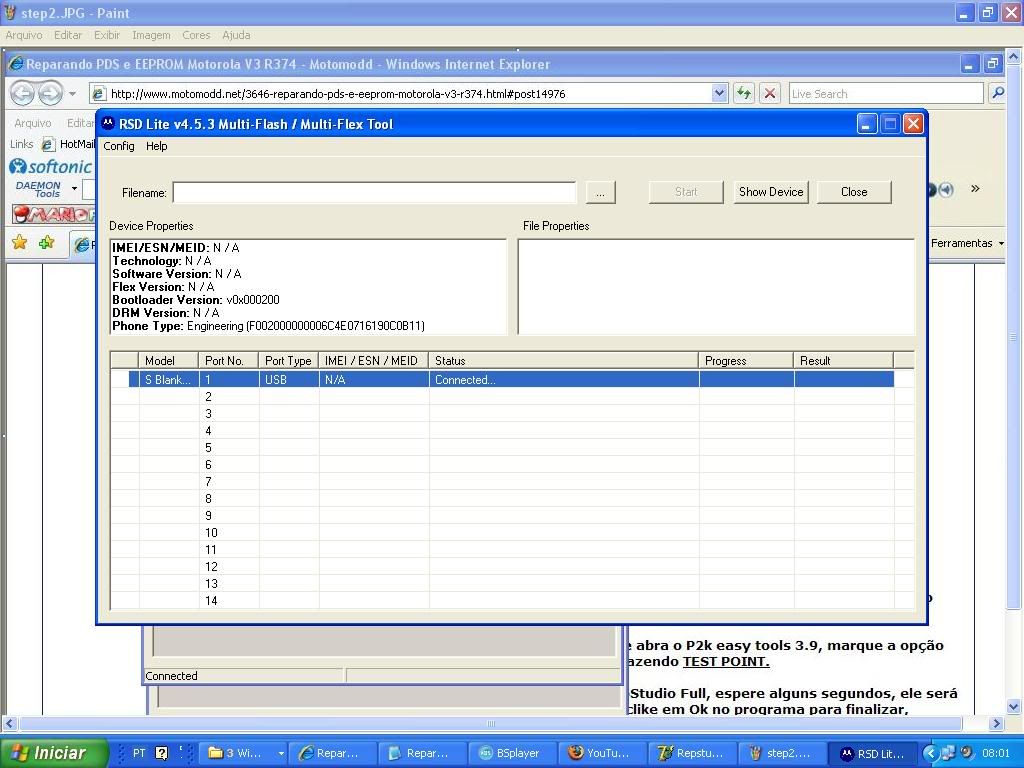Open Paint's Cores menu

[197, 35]
